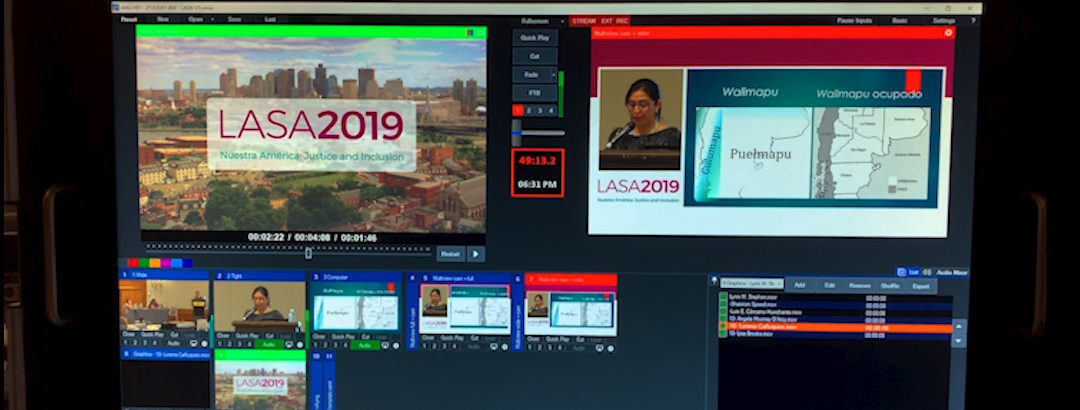Image resolution: width=1080 pixels, height=410 pixels.
Task: Click Close on input 3 Computer
Action: (319, 337)
